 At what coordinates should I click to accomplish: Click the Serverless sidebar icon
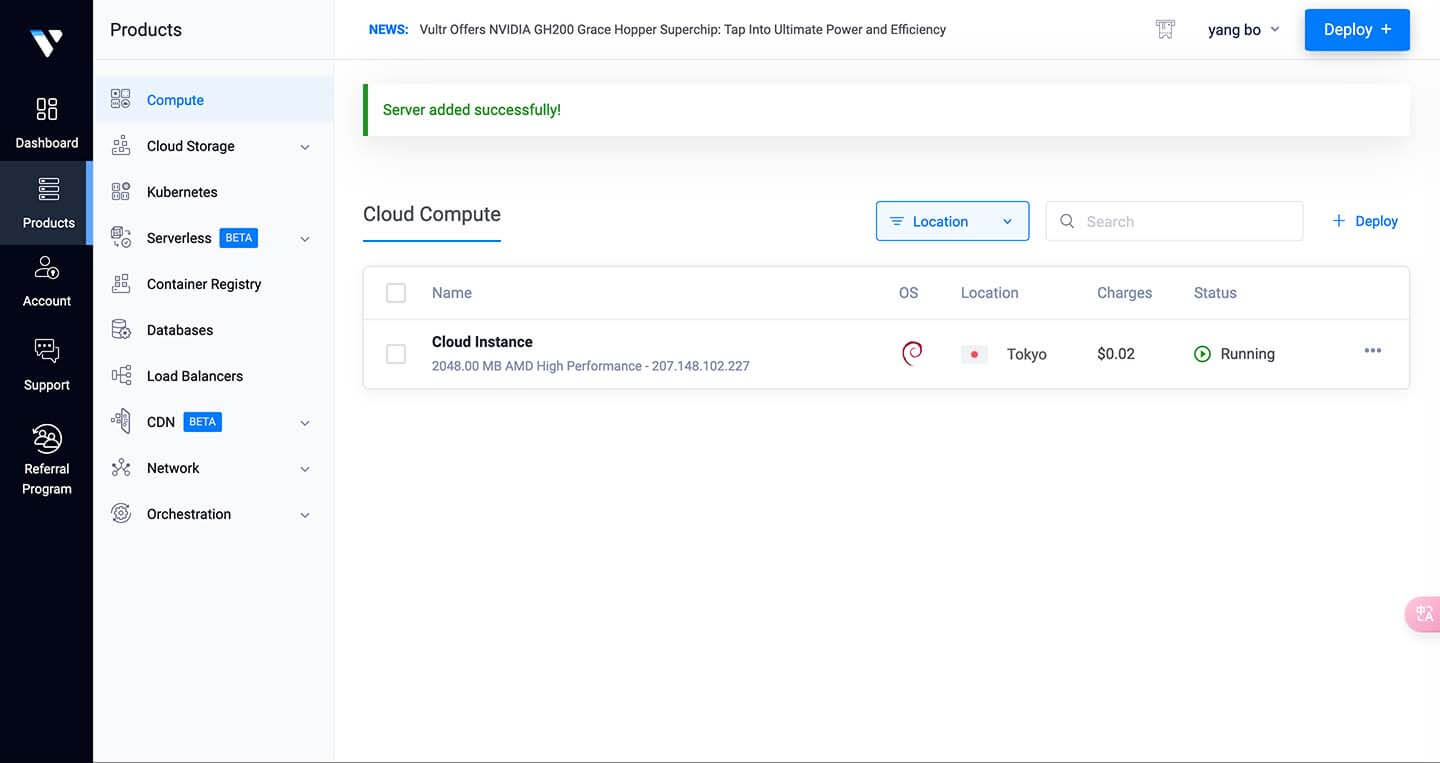pos(121,237)
